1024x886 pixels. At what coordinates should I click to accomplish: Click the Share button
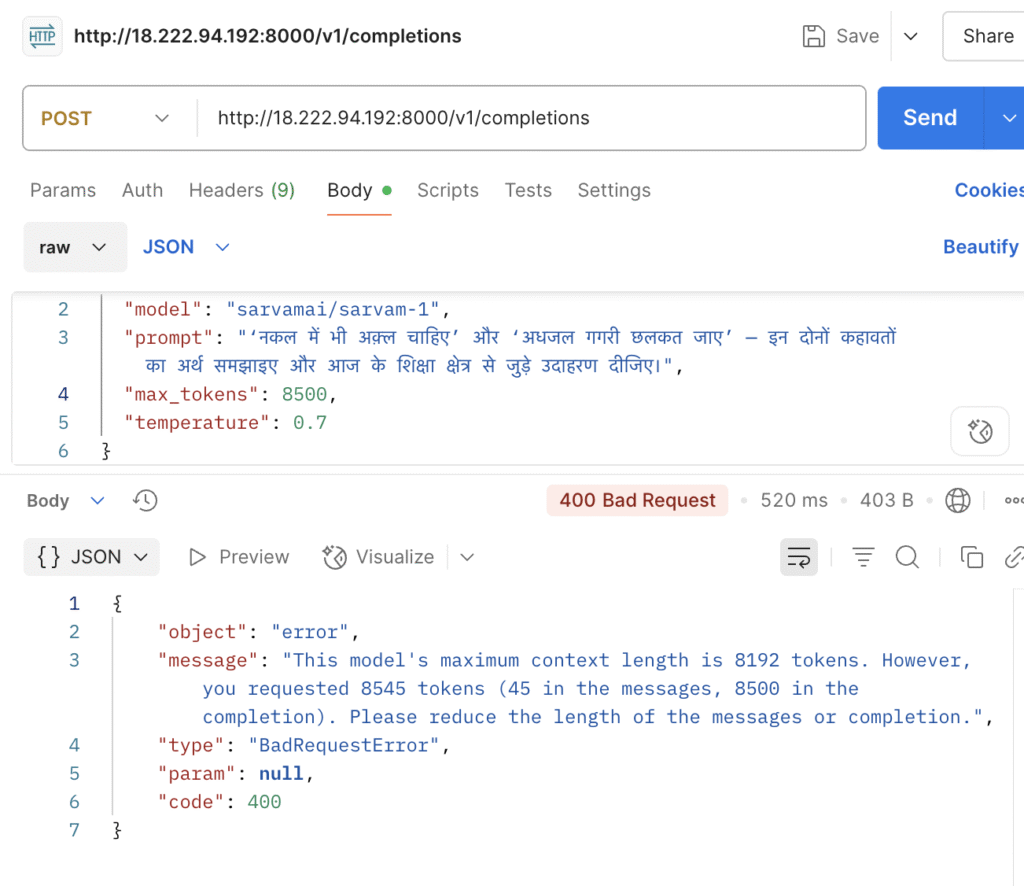pyautogui.click(x=987, y=37)
